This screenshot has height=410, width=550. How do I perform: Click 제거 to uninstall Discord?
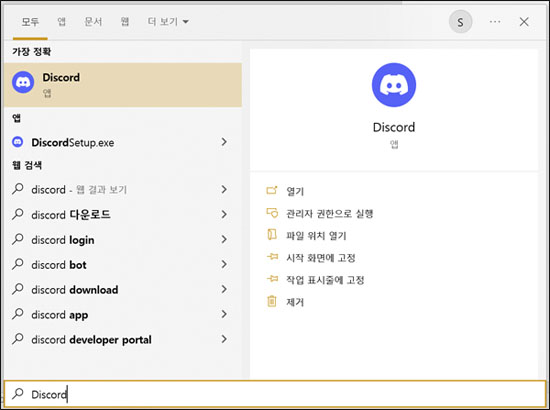295,302
